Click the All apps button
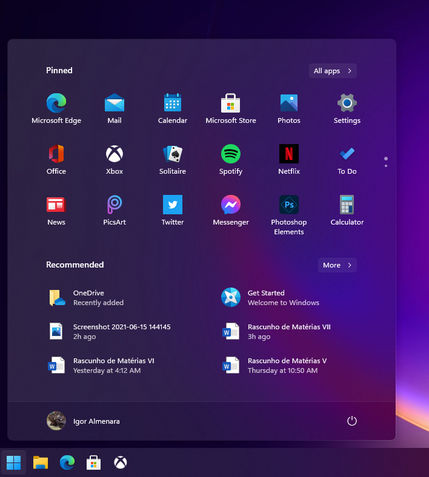 [333, 71]
